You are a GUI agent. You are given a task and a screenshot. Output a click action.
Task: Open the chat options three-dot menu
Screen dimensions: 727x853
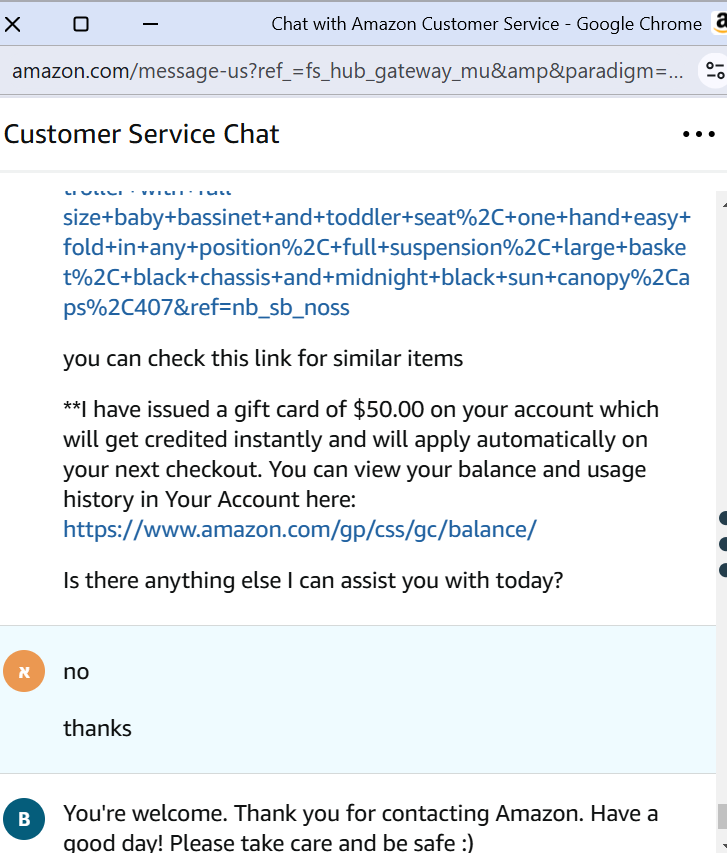click(x=698, y=134)
